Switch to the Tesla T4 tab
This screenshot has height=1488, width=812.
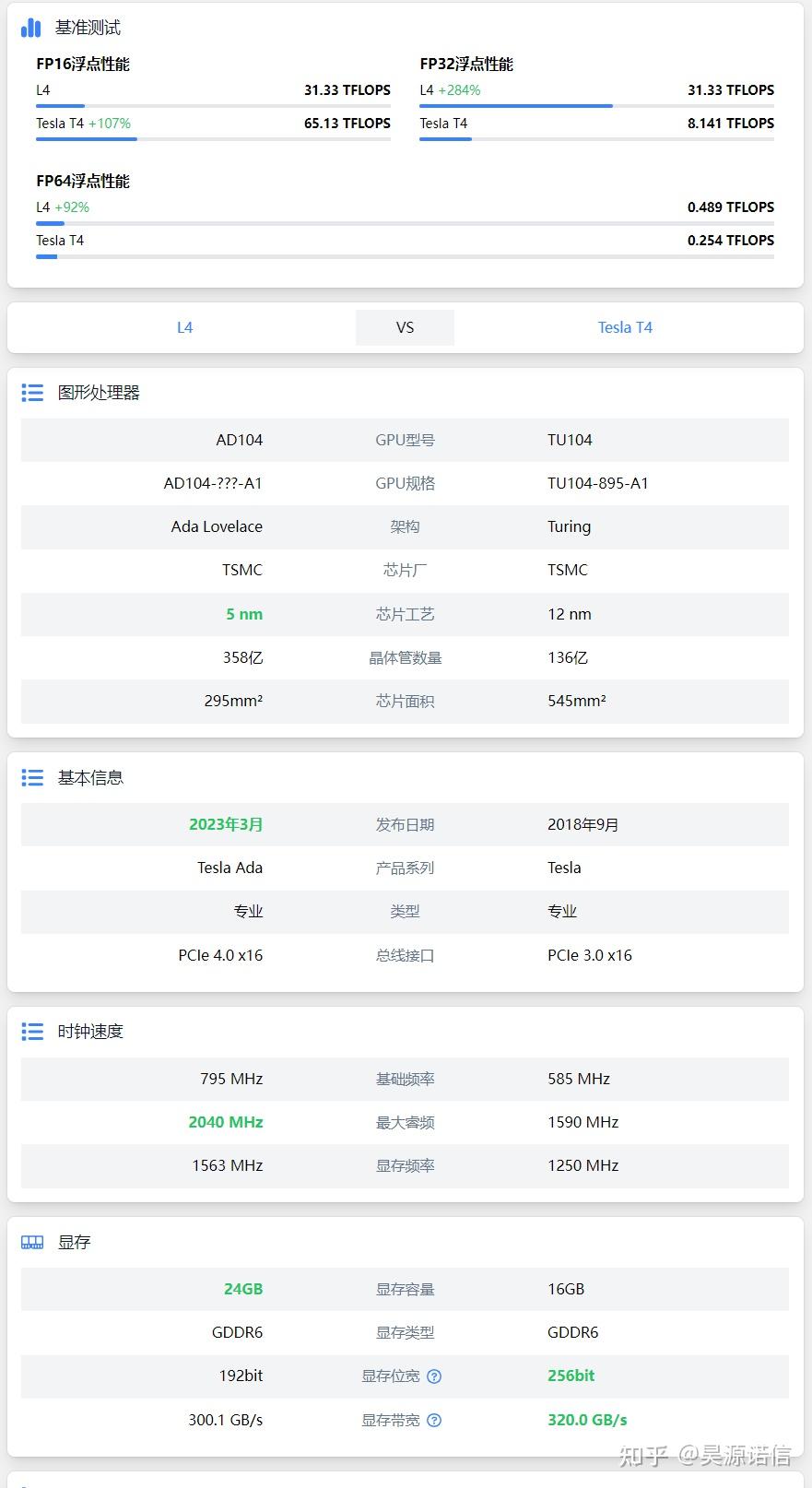pyautogui.click(x=625, y=327)
